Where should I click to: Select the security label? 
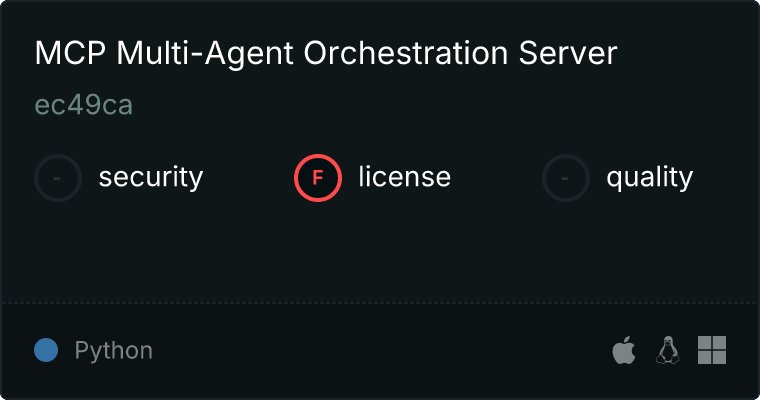[x=150, y=178]
